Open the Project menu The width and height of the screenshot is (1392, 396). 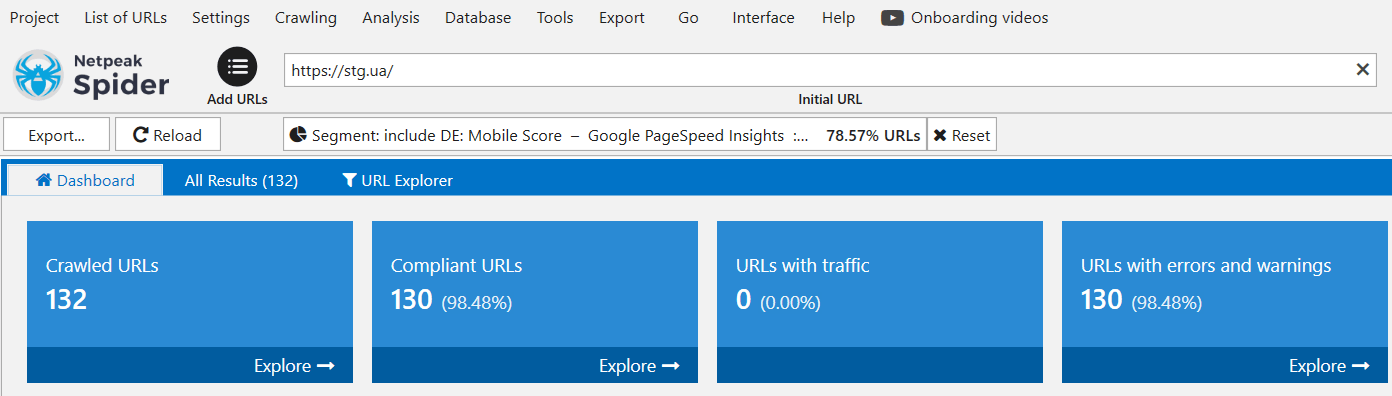(x=34, y=18)
